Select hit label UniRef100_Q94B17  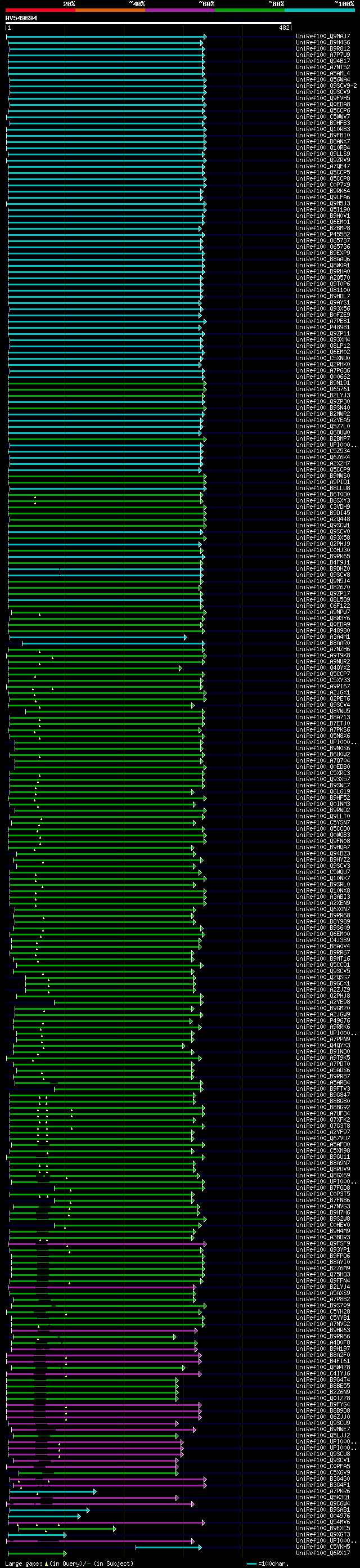pos(323,61)
